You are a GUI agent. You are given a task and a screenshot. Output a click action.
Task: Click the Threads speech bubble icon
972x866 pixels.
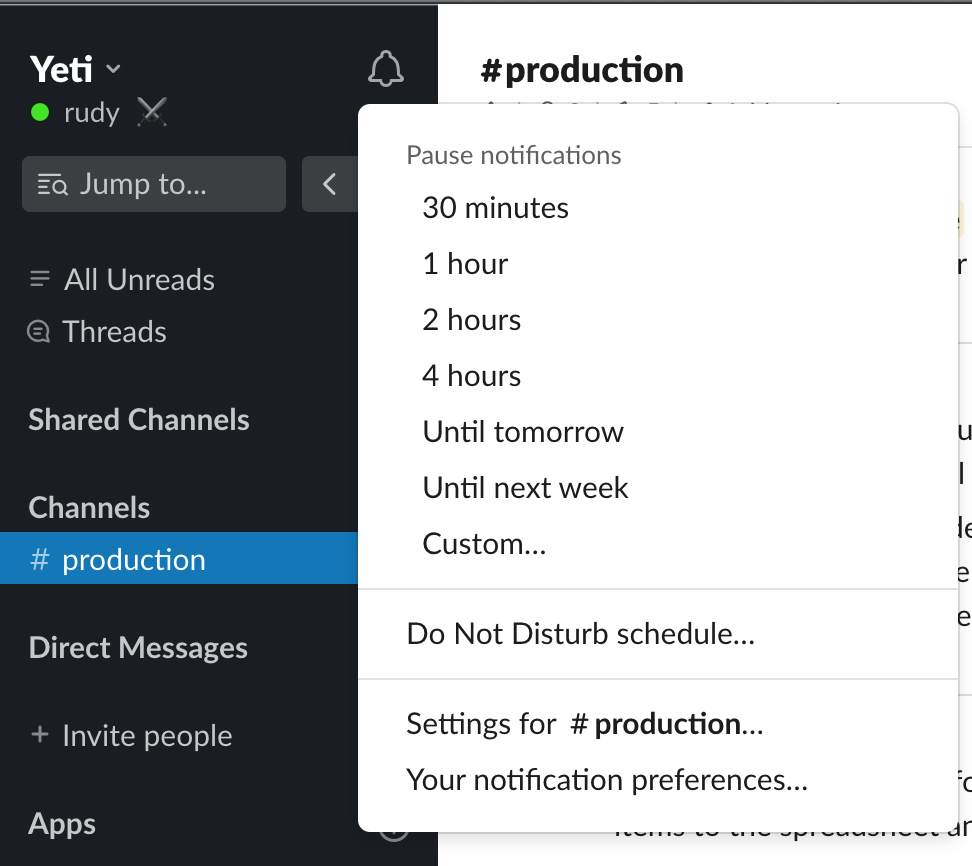point(38,332)
